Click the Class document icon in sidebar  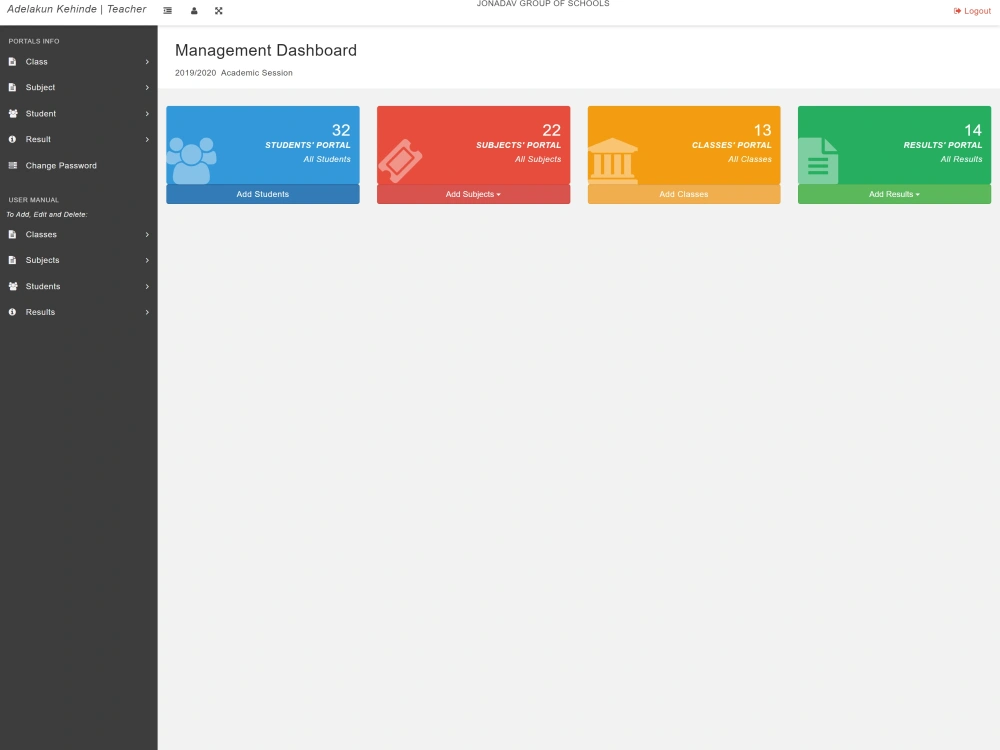coord(12,62)
